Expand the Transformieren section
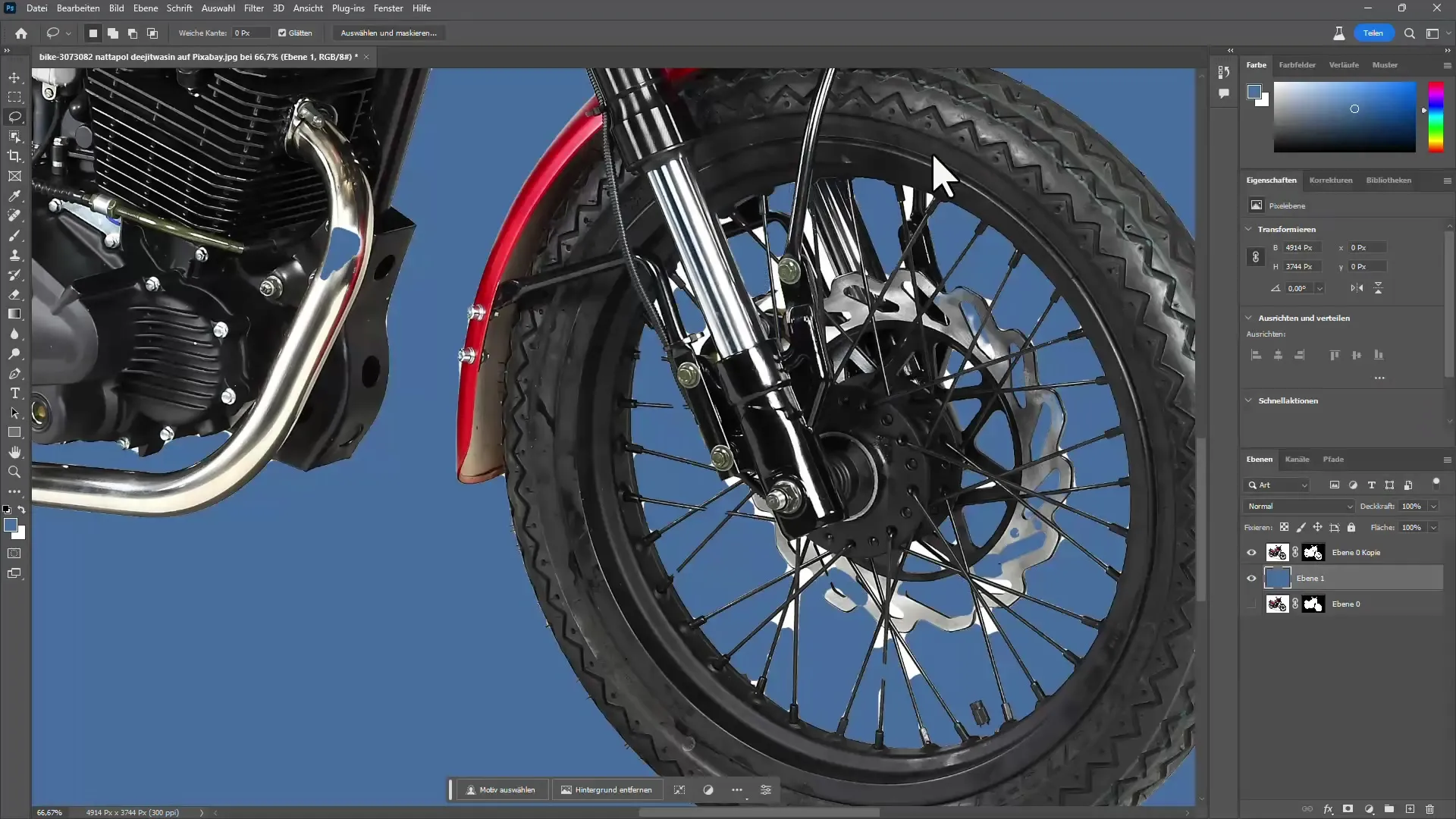 coord(1251,229)
